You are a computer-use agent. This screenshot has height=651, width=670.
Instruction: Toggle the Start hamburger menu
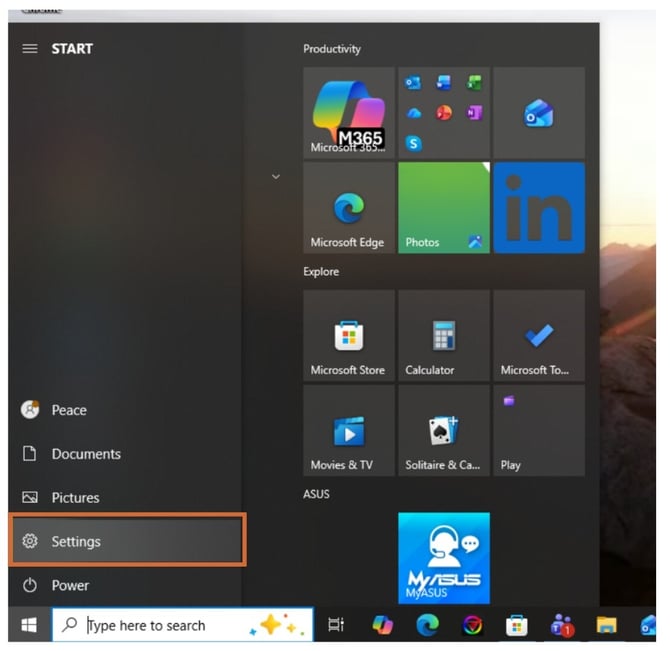click(x=30, y=49)
